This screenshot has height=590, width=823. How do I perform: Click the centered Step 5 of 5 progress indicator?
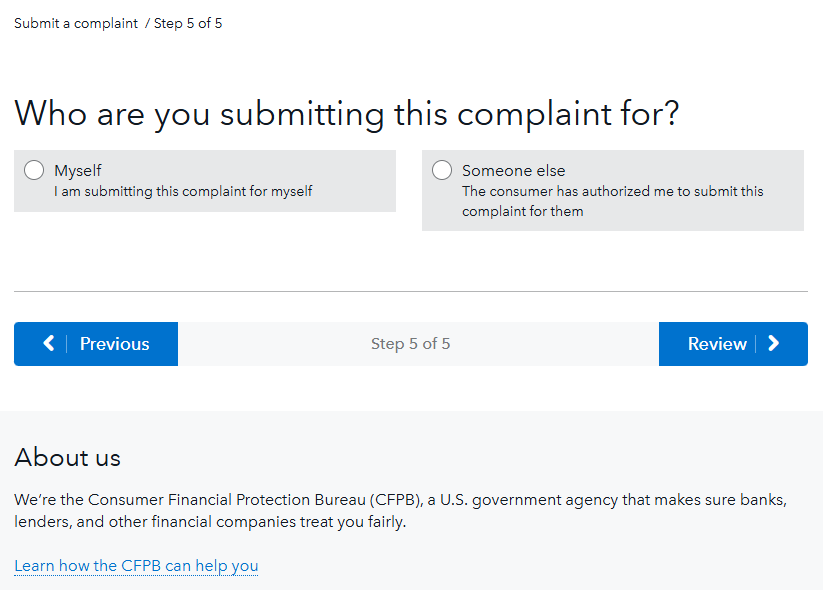click(410, 344)
